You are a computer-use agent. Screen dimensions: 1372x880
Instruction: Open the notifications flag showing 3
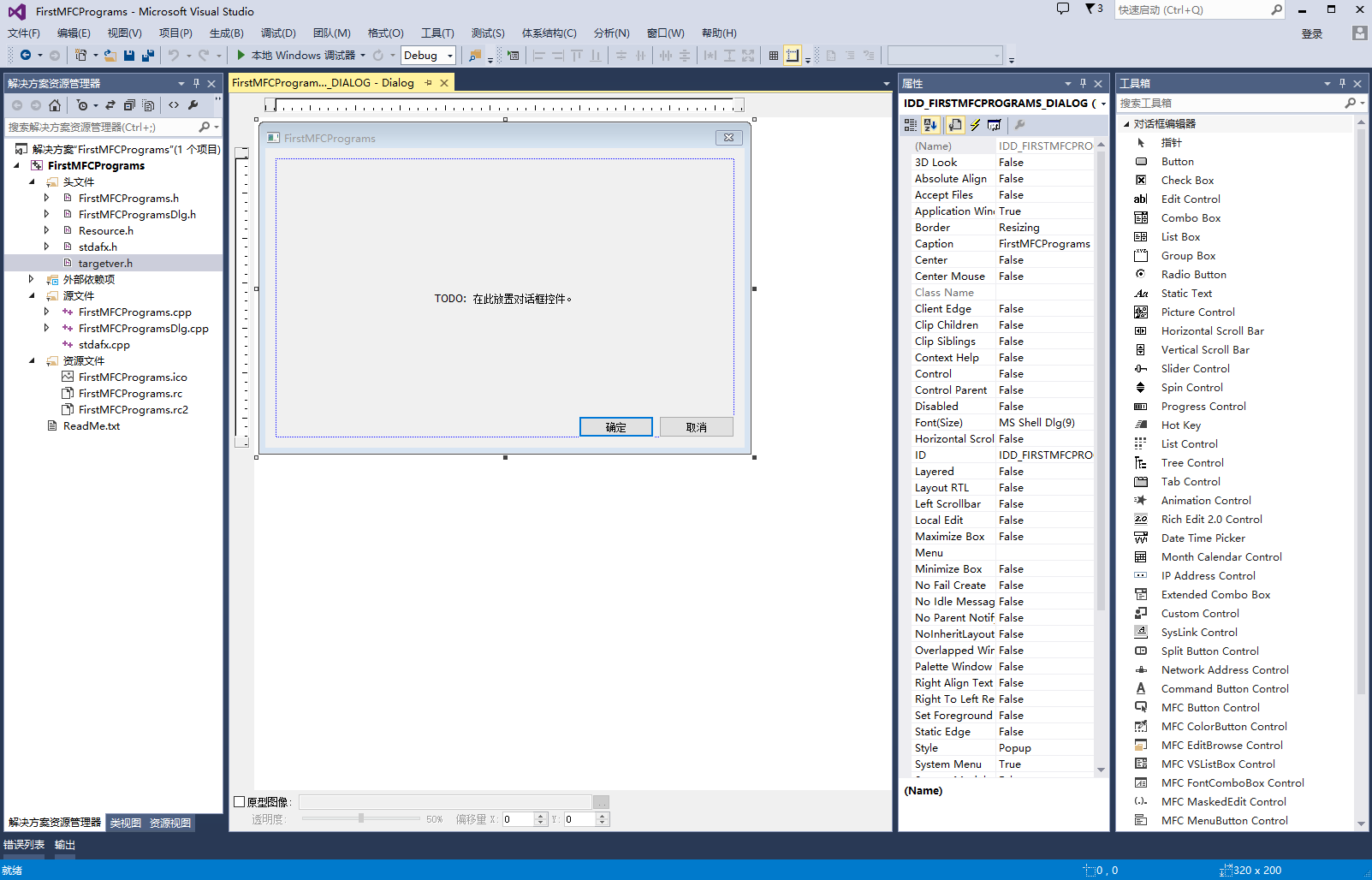coord(1094,9)
